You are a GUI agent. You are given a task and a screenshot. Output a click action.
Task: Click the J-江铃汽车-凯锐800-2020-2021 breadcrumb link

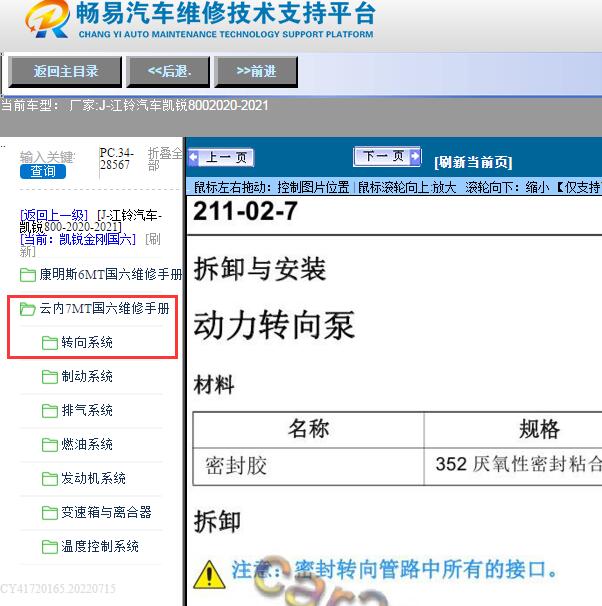(91, 221)
